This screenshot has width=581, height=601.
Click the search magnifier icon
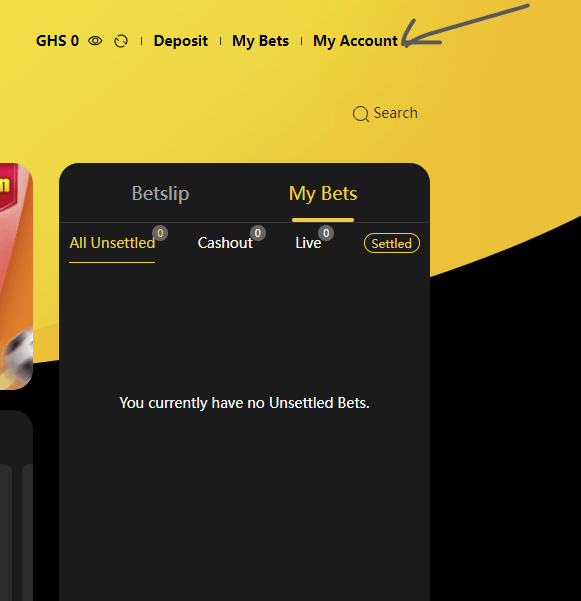click(361, 114)
